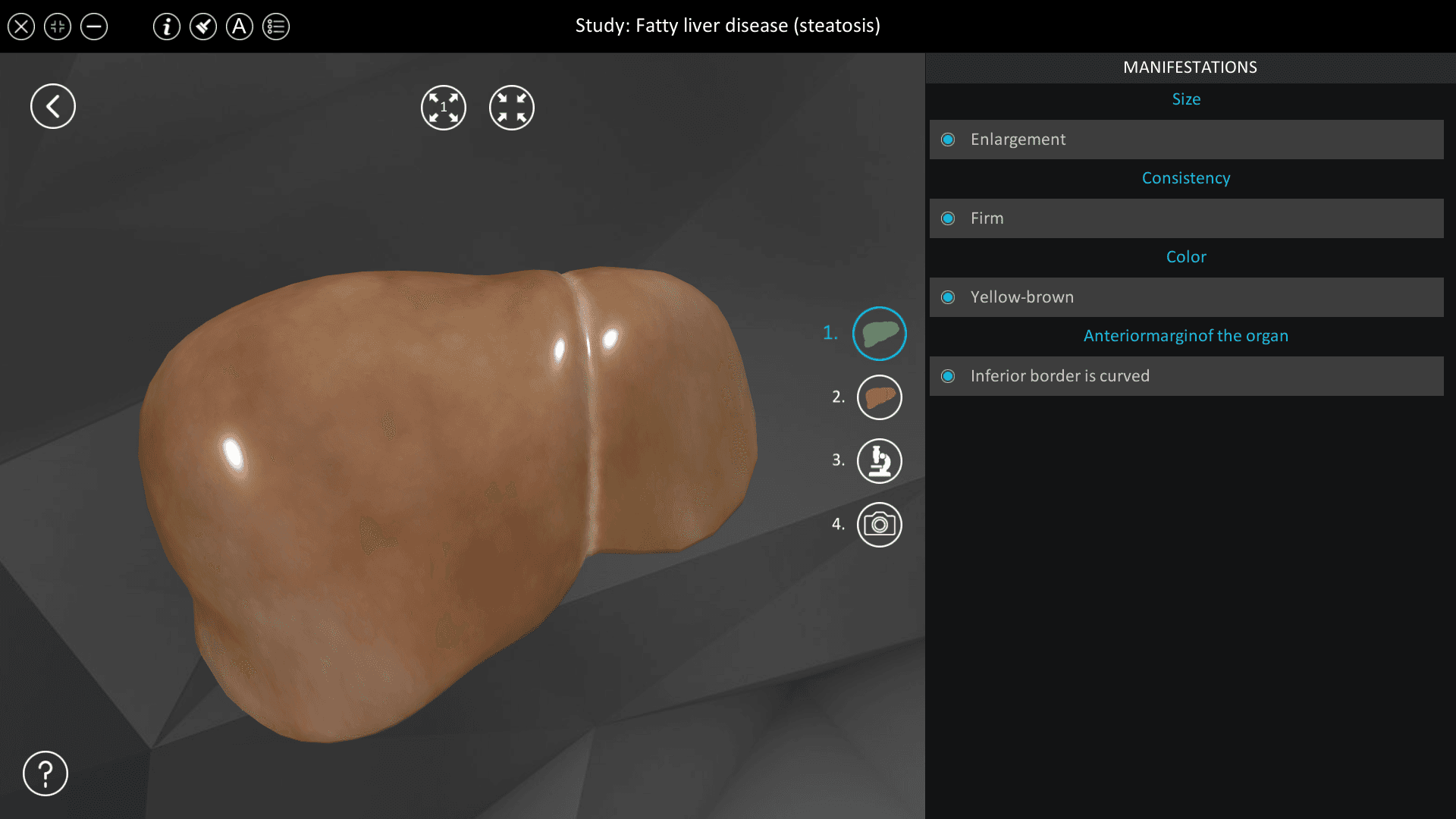Image resolution: width=1456 pixels, height=819 pixels.
Task: Select the Enlargement radio button
Action: click(x=948, y=140)
